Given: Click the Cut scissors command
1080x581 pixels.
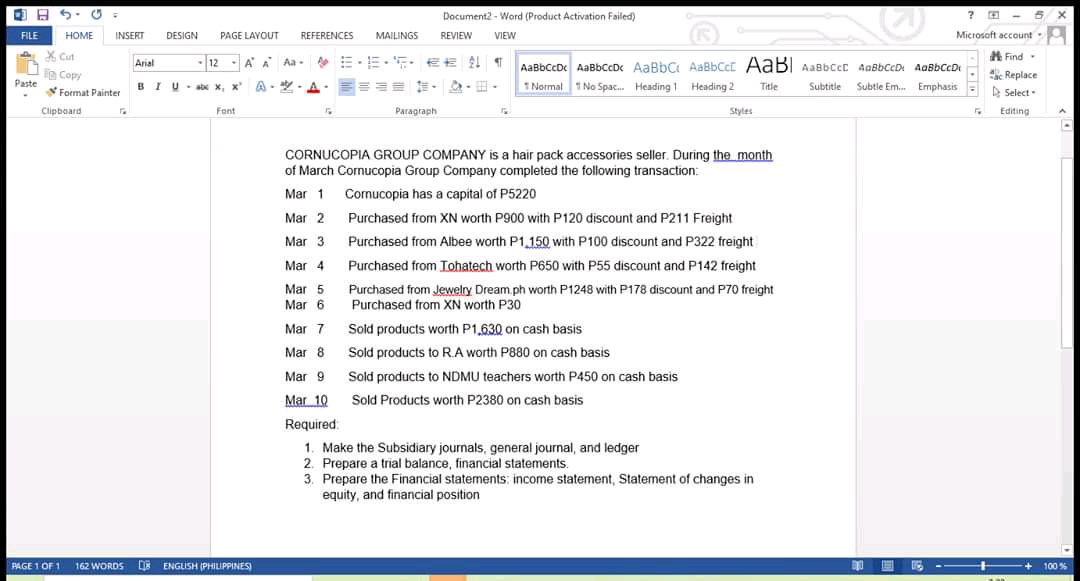Looking at the screenshot, I should pyautogui.click(x=60, y=56).
